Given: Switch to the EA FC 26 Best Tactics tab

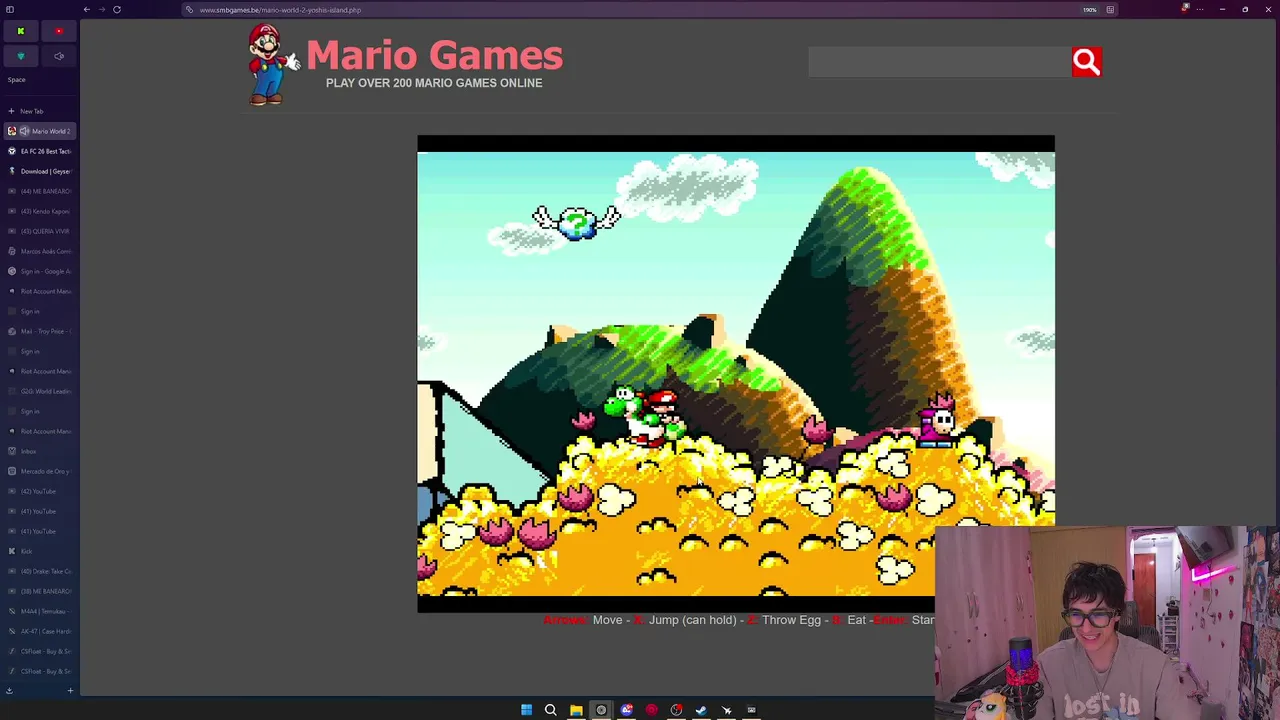Looking at the screenshot, I should [40, 151].
